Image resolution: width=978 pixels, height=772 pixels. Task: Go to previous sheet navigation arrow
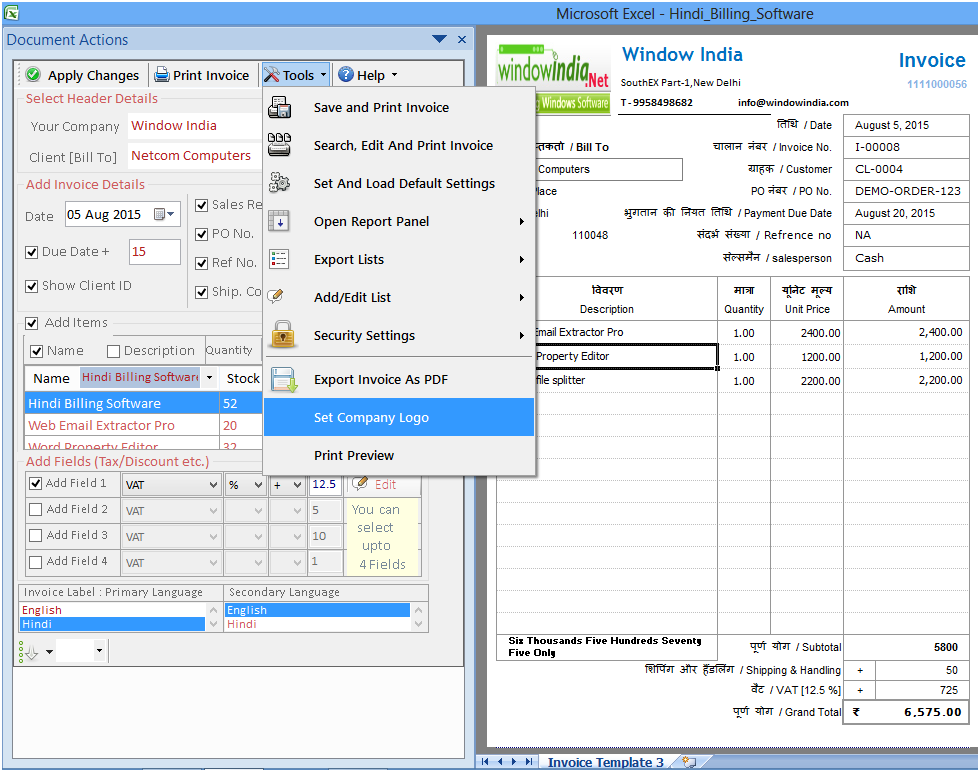500,761
